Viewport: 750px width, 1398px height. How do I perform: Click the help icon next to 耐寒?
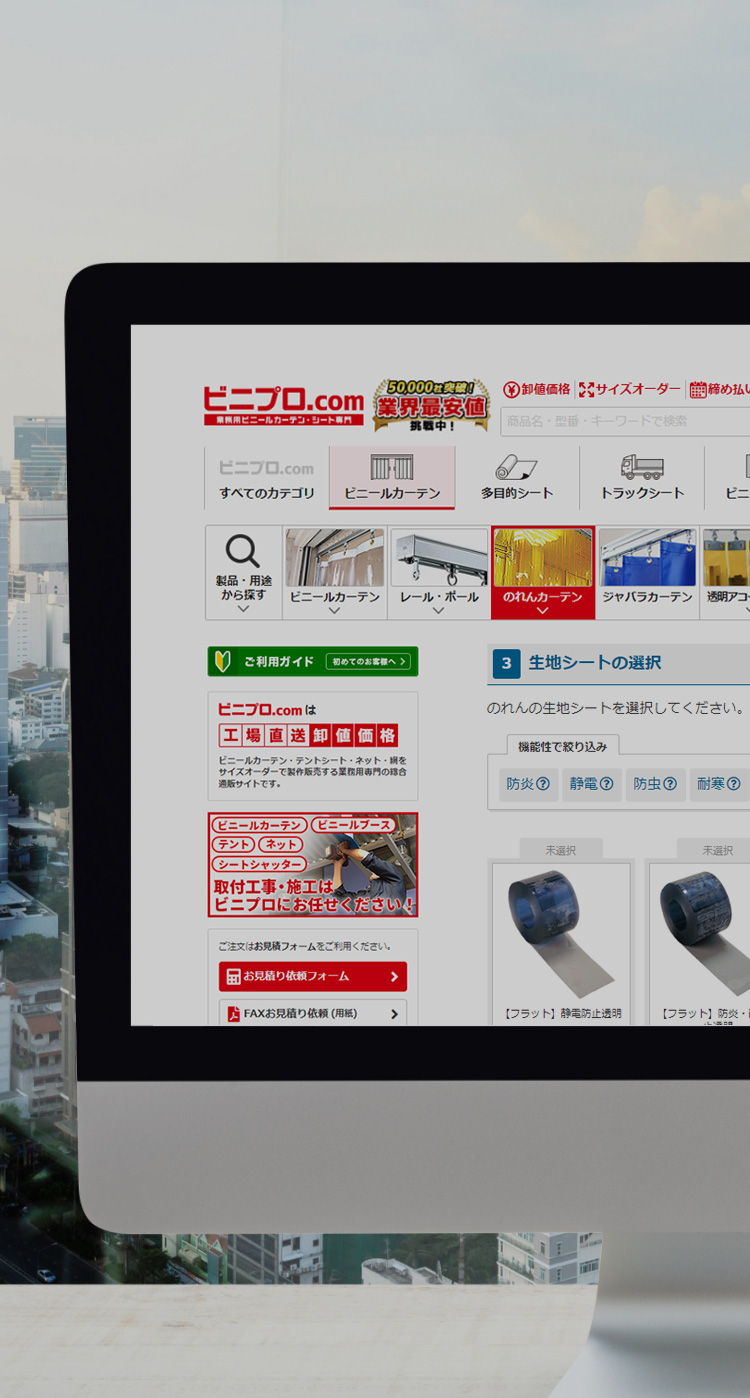[733, 784]
